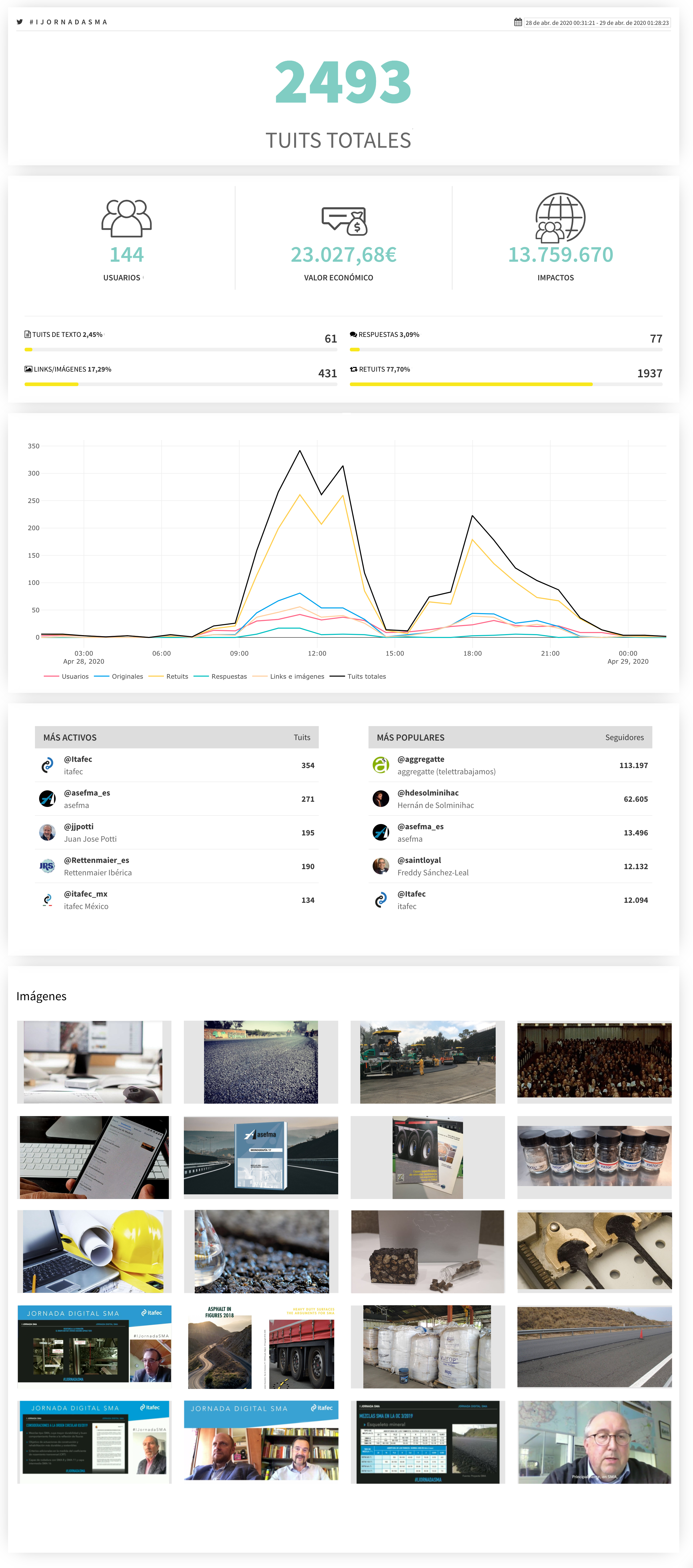The width and height of the screenshot is (693, 1568).
Task: Click the Retuits 77,70% progress bar
Action: click(x=506, y=384)
